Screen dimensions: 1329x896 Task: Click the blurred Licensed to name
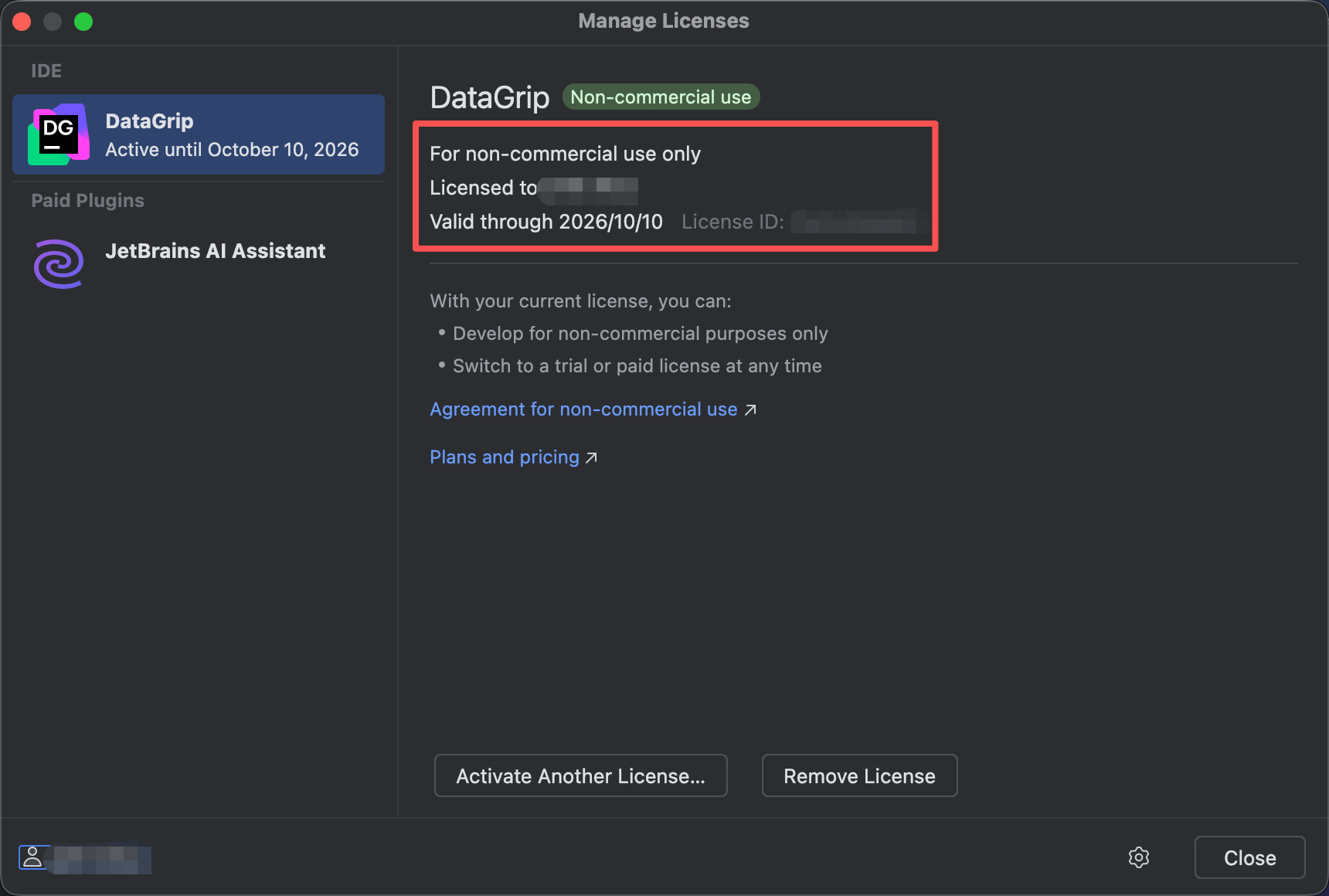pyautogui.click(x=589, y=188)
